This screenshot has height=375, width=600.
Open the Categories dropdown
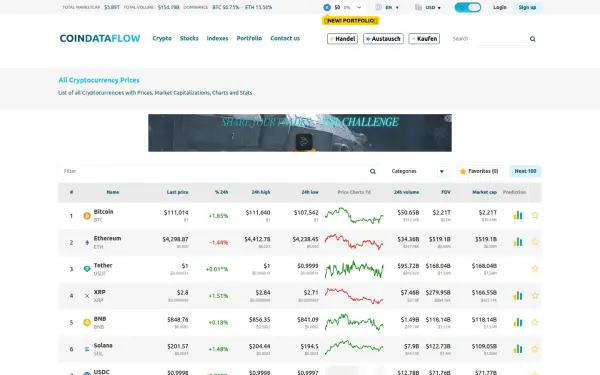418,171
